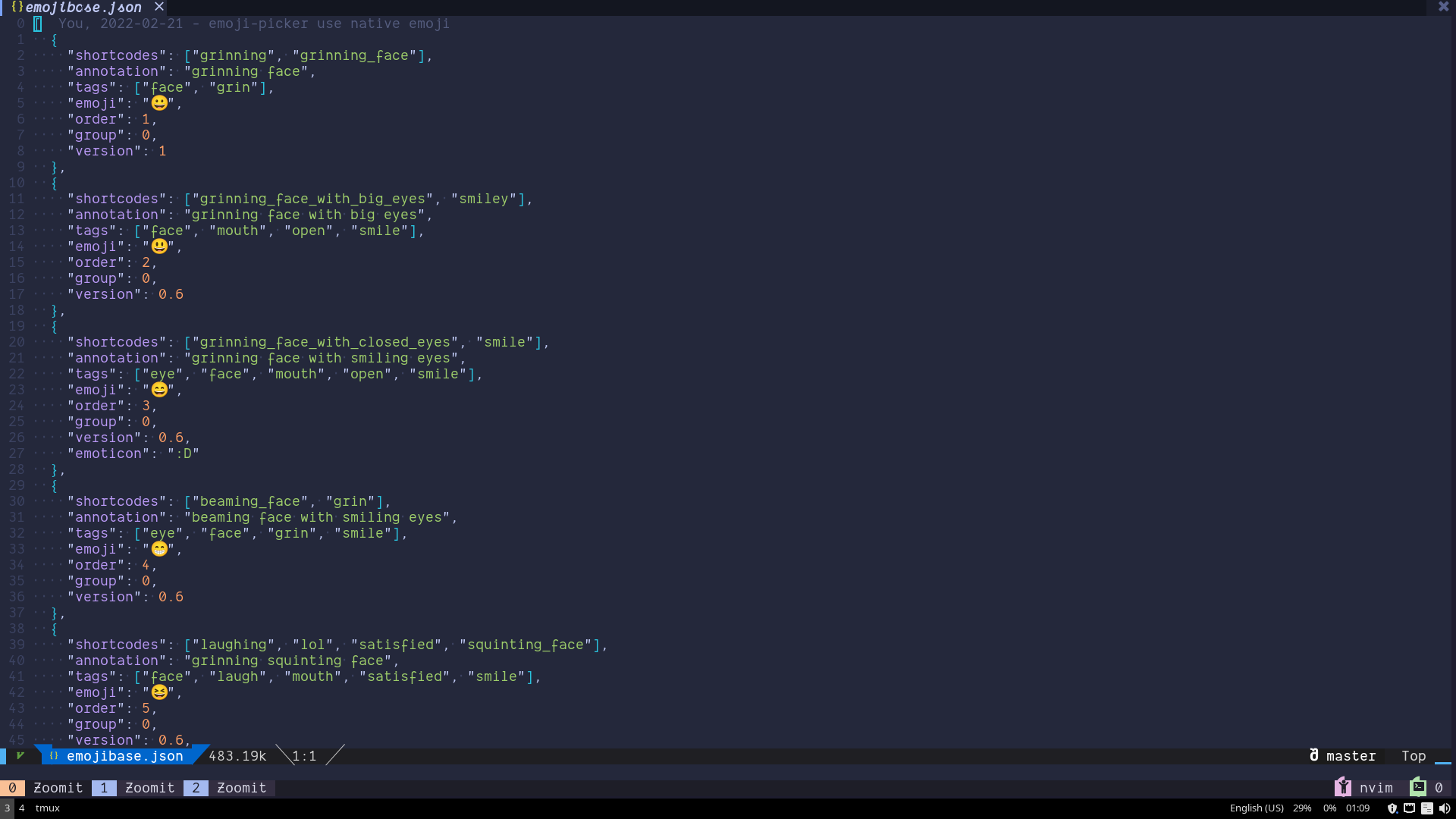
Task: Switch to workspace 4 in the bar
Action: 21,808
